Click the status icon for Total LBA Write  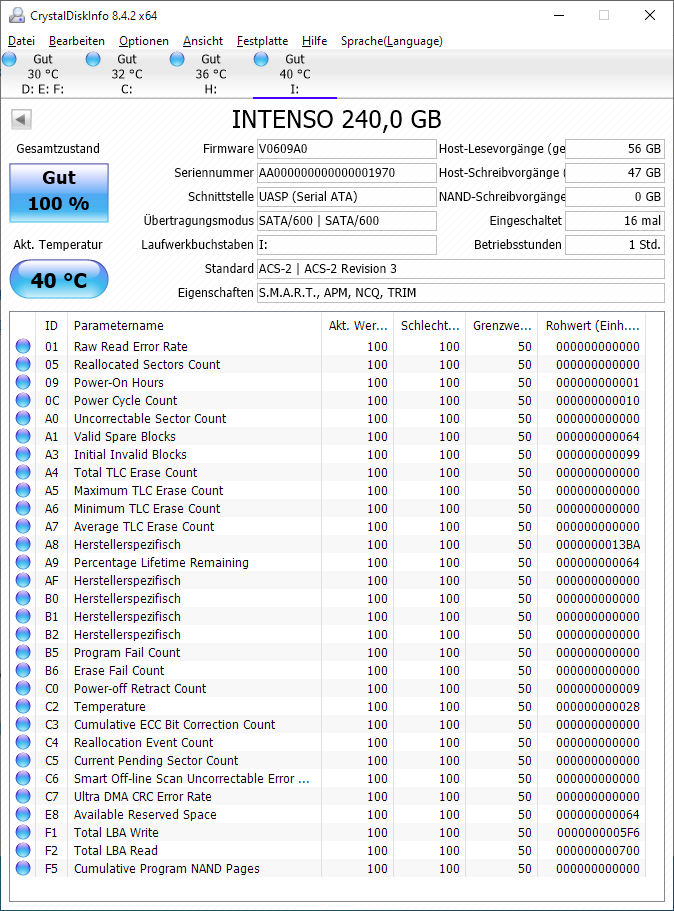(23, 833)
